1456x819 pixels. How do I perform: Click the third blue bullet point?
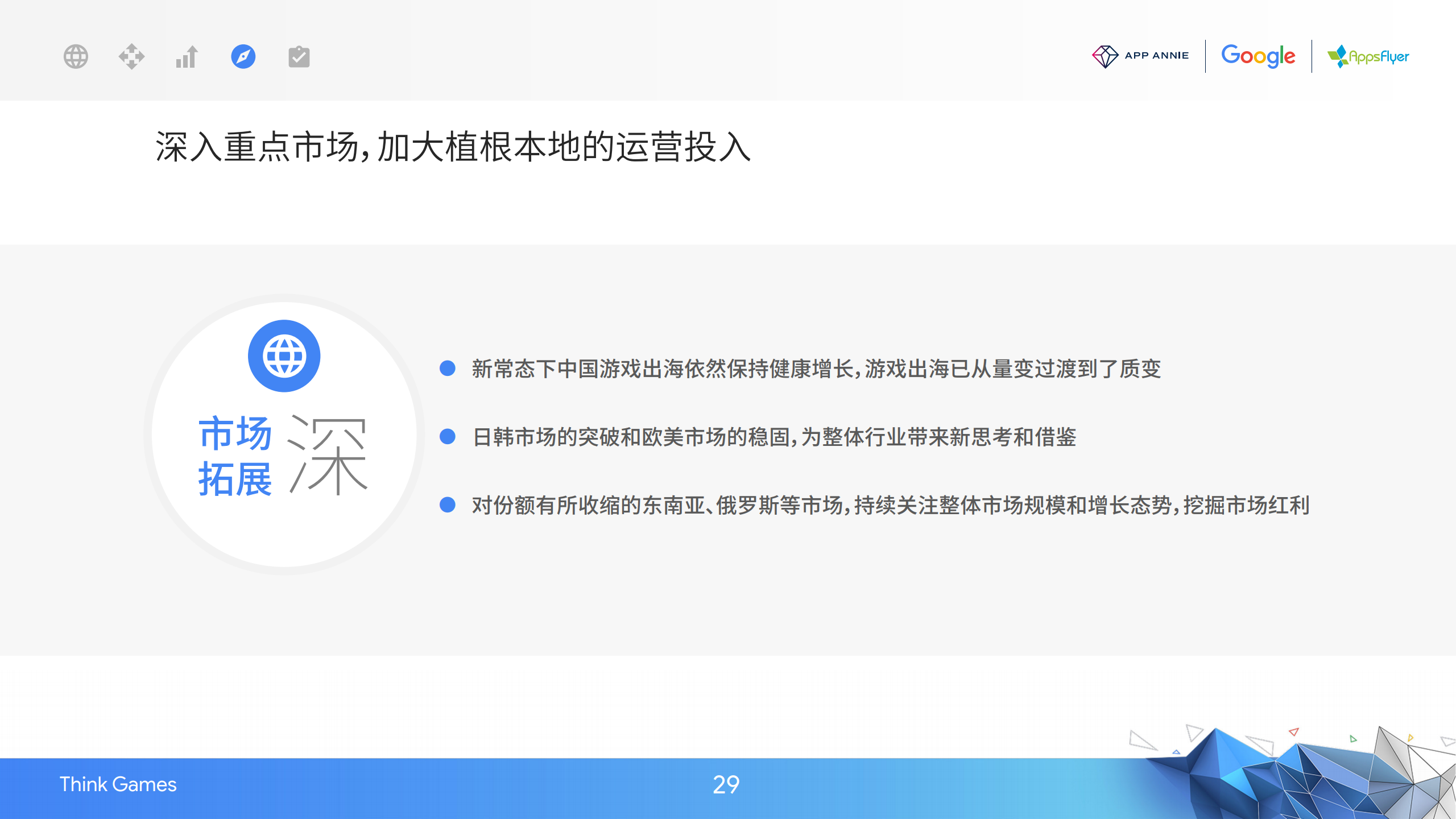[x=448, y=505]
